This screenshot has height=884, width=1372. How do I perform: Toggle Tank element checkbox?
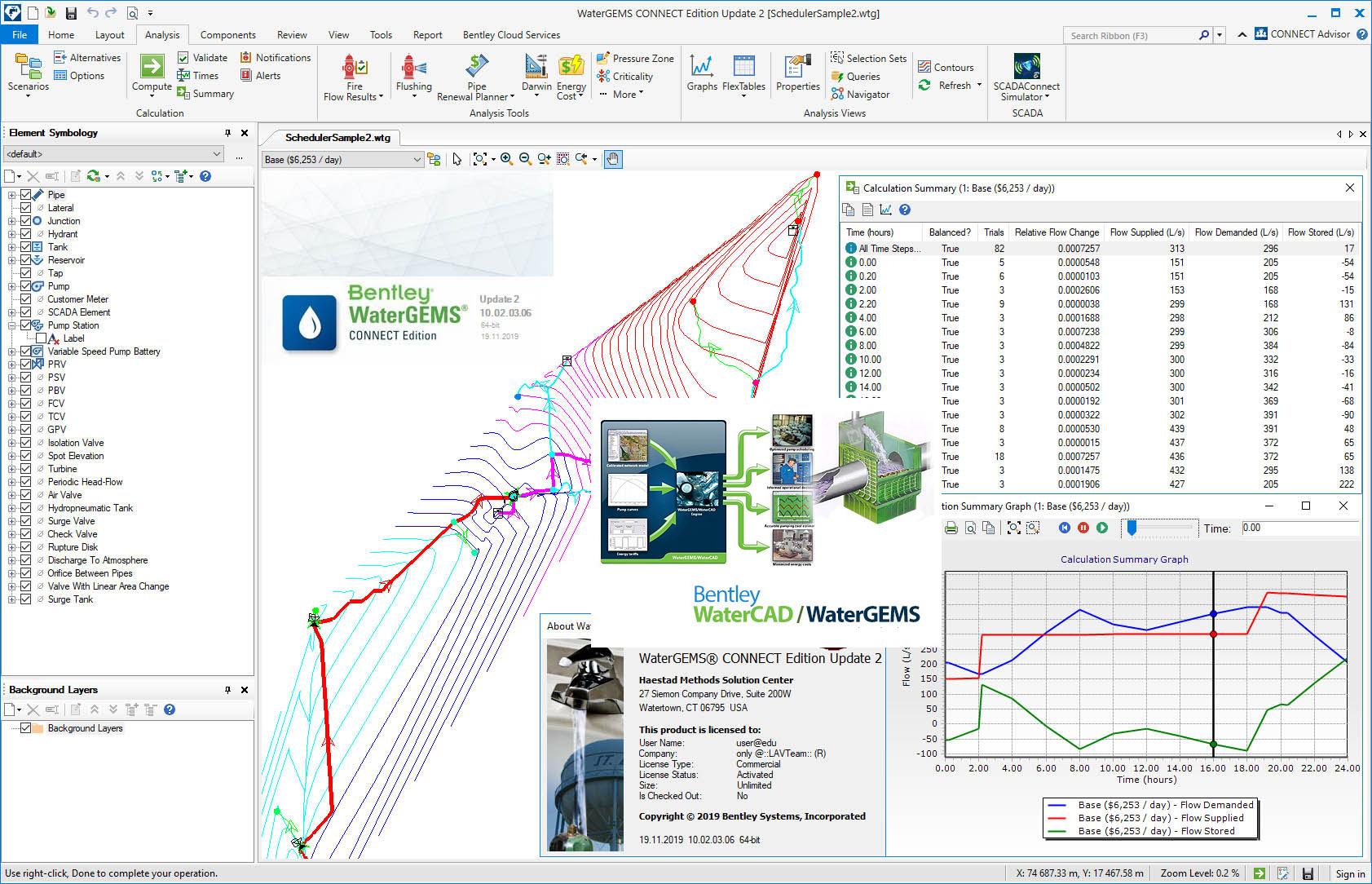click(x=26, y=247)
